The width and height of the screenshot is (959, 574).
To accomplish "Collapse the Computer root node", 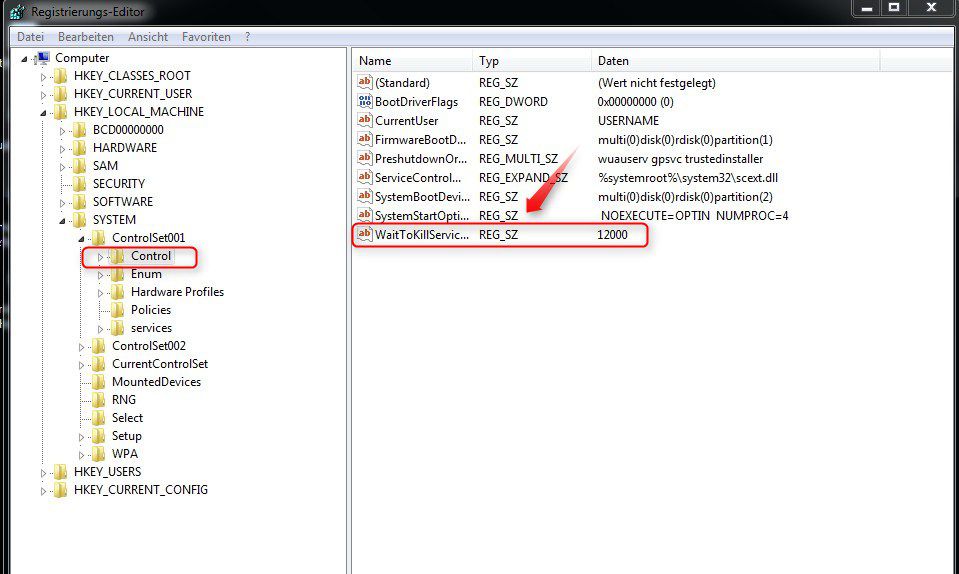I will (x=24, y=59).
